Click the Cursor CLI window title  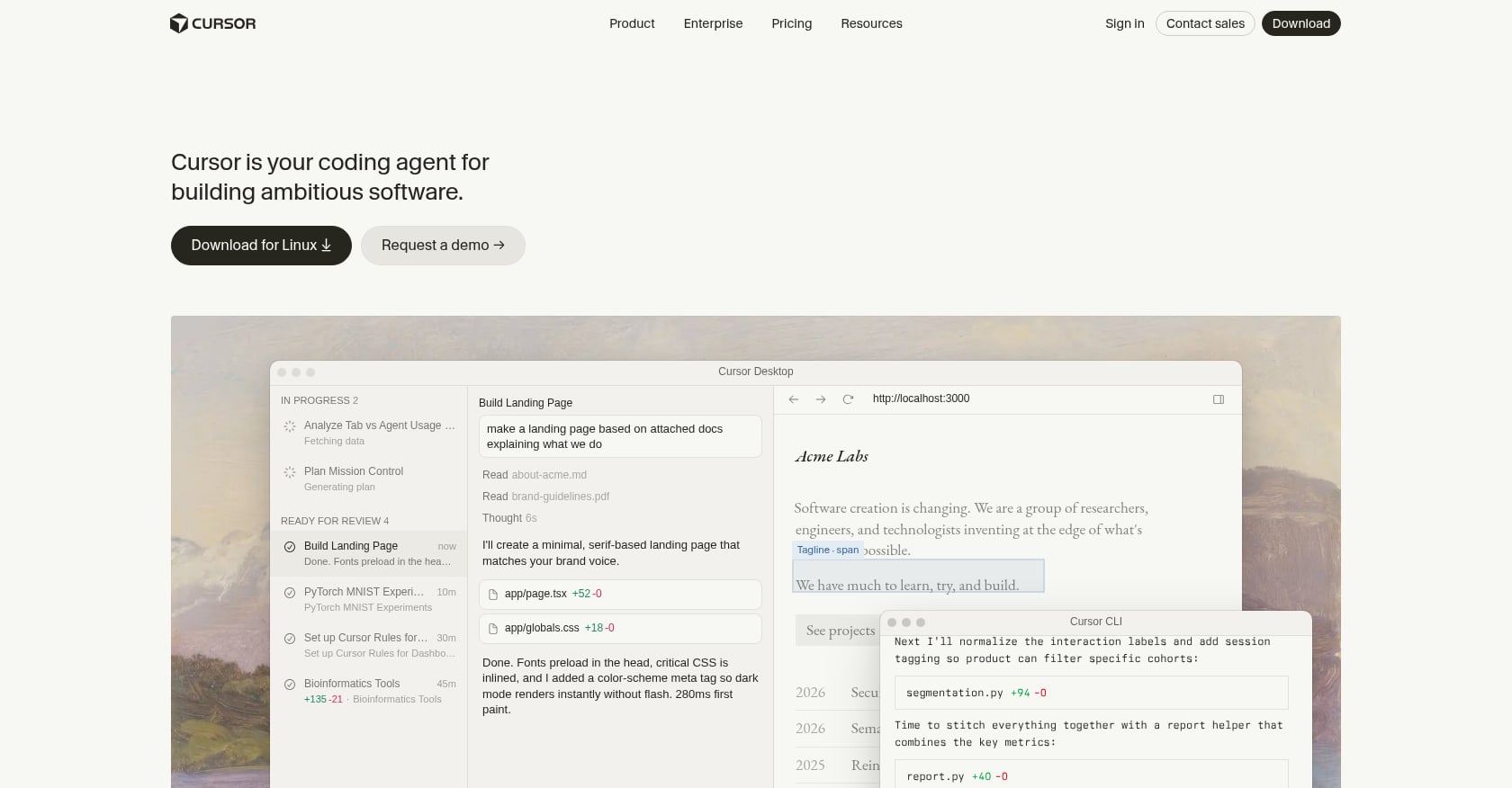pos(1096,622)
